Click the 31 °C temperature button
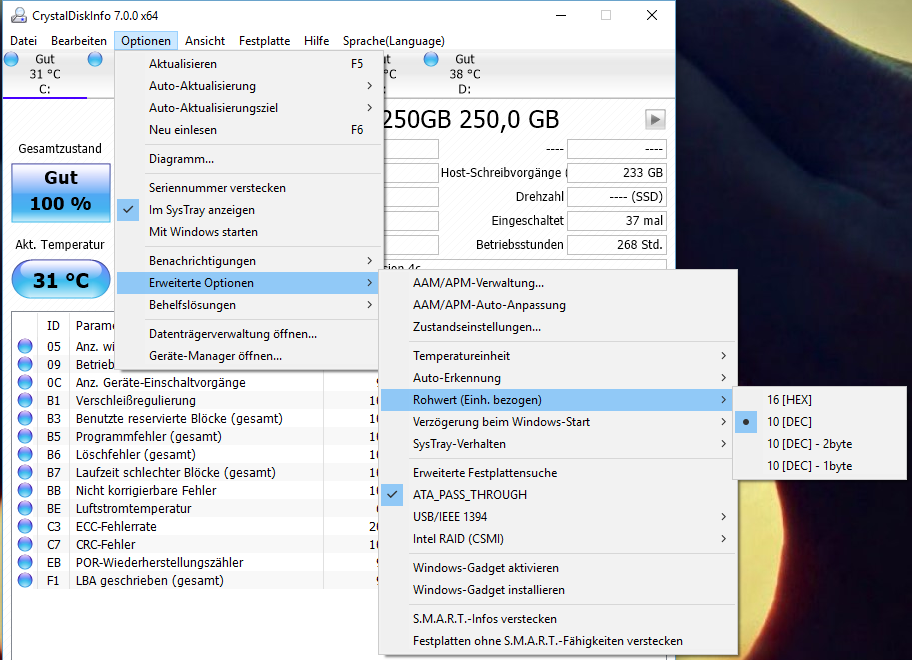 tap(61, 279)
